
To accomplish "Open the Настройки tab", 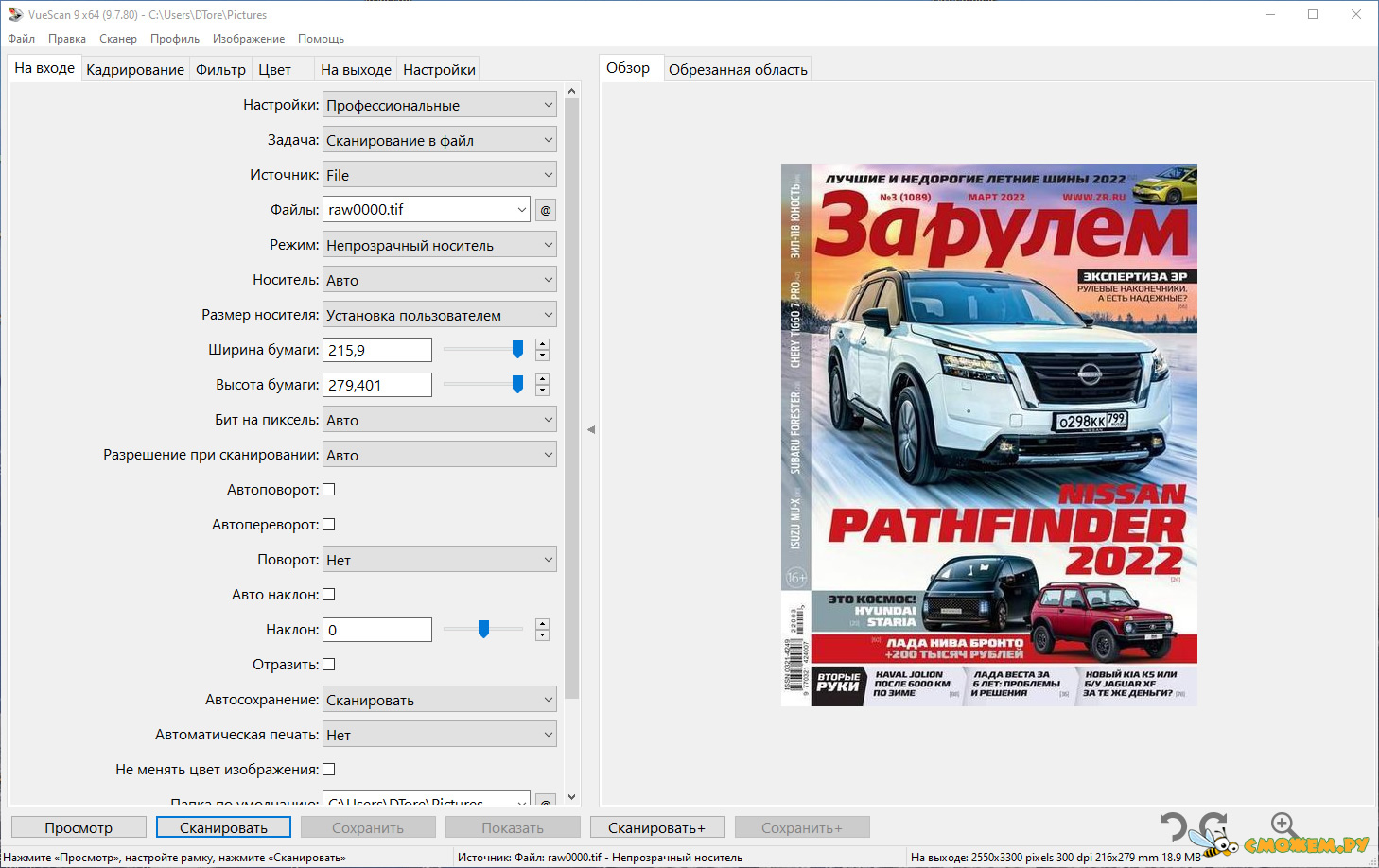I will tap(439, 70).
